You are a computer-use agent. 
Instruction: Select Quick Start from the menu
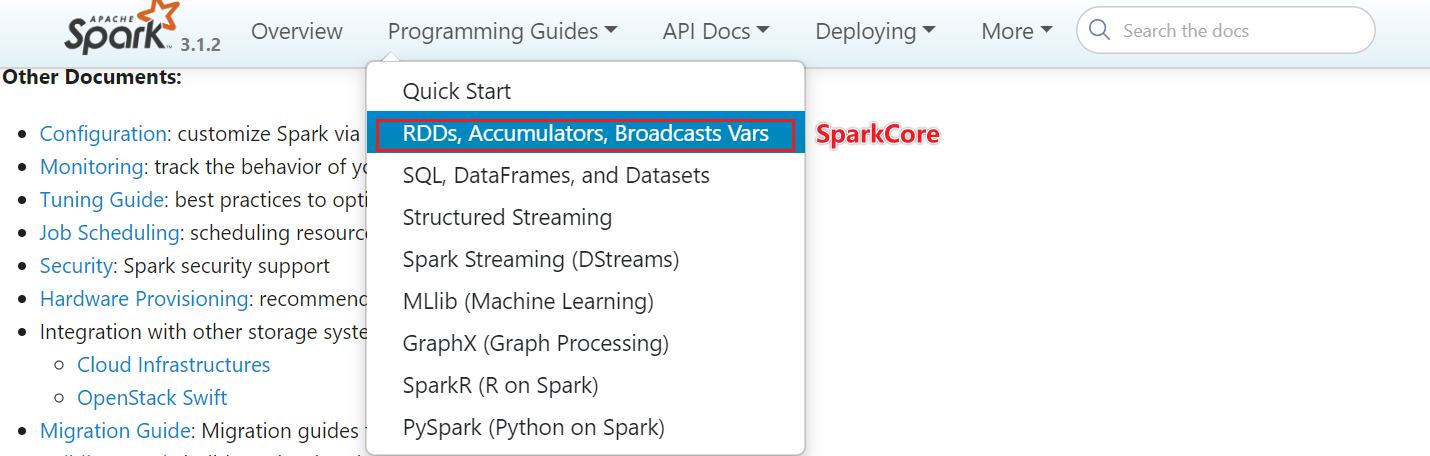pos(586,91)
